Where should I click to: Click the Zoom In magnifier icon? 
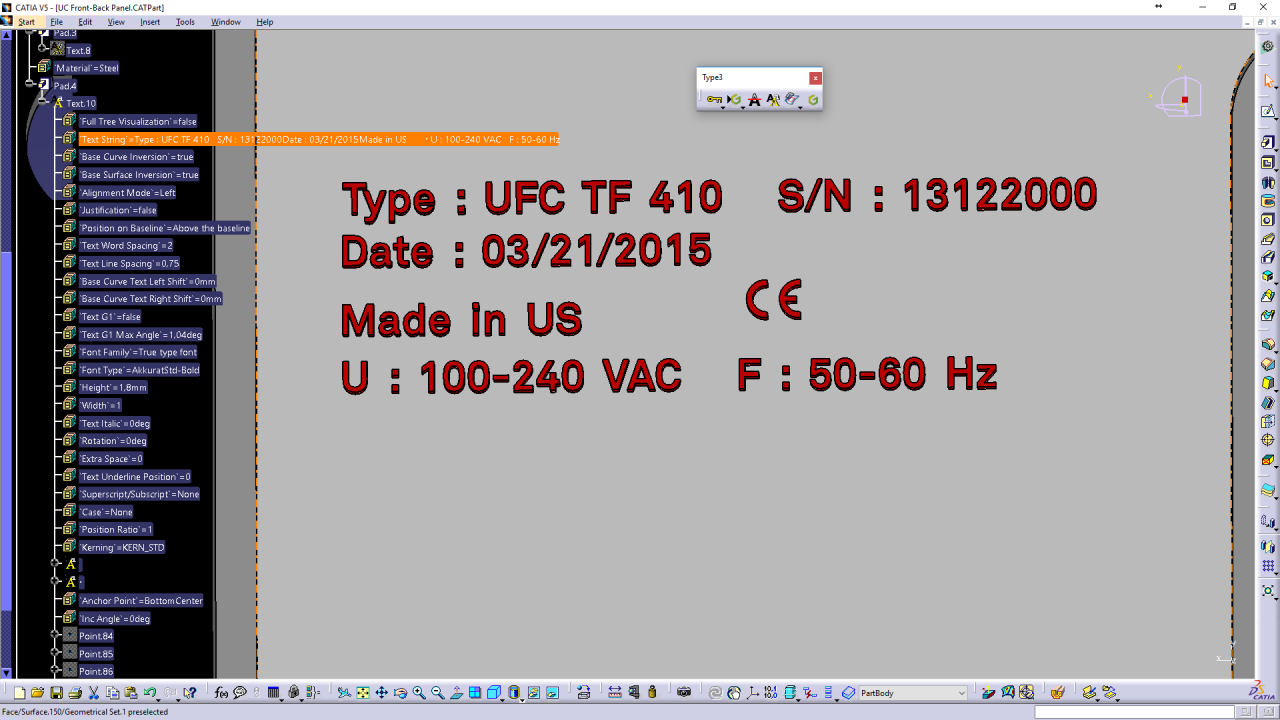(x=420, y=692)
